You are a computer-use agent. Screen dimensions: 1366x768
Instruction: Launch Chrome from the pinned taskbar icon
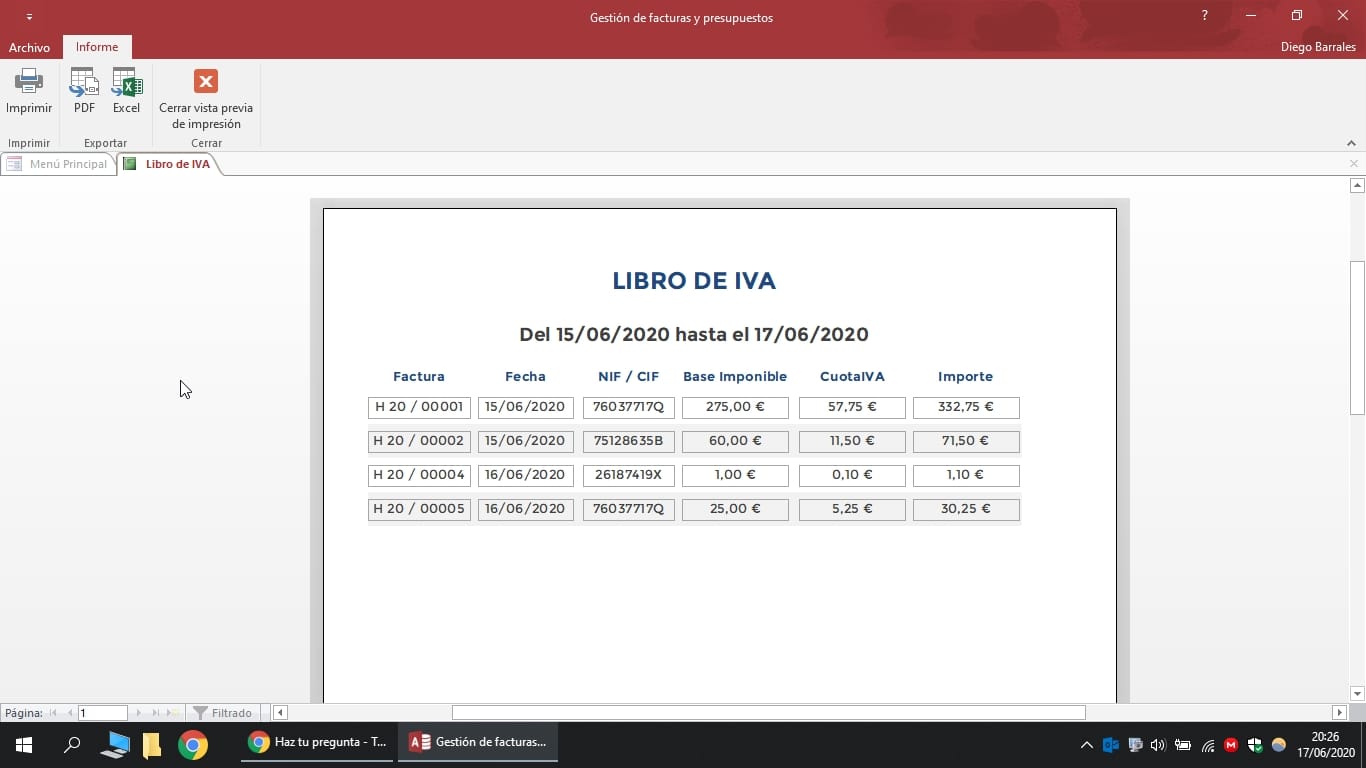193,745
